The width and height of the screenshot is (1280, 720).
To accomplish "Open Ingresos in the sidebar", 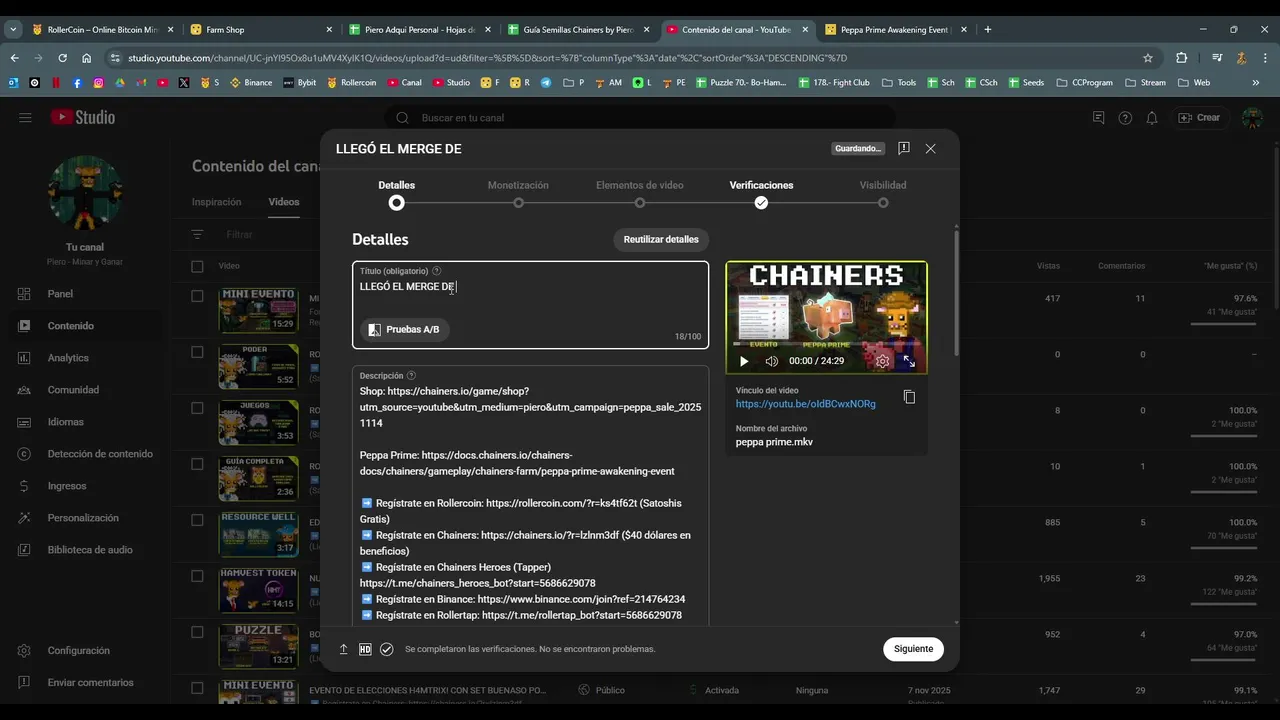I will (x=67, y=486).
